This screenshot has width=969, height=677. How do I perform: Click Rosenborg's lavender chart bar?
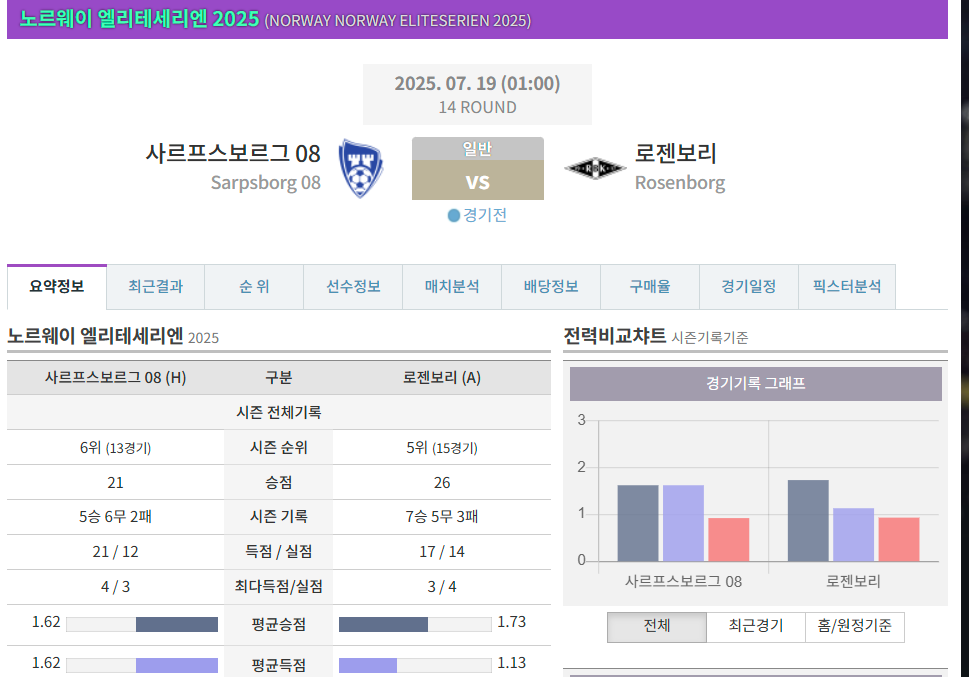tap(853, 535)
